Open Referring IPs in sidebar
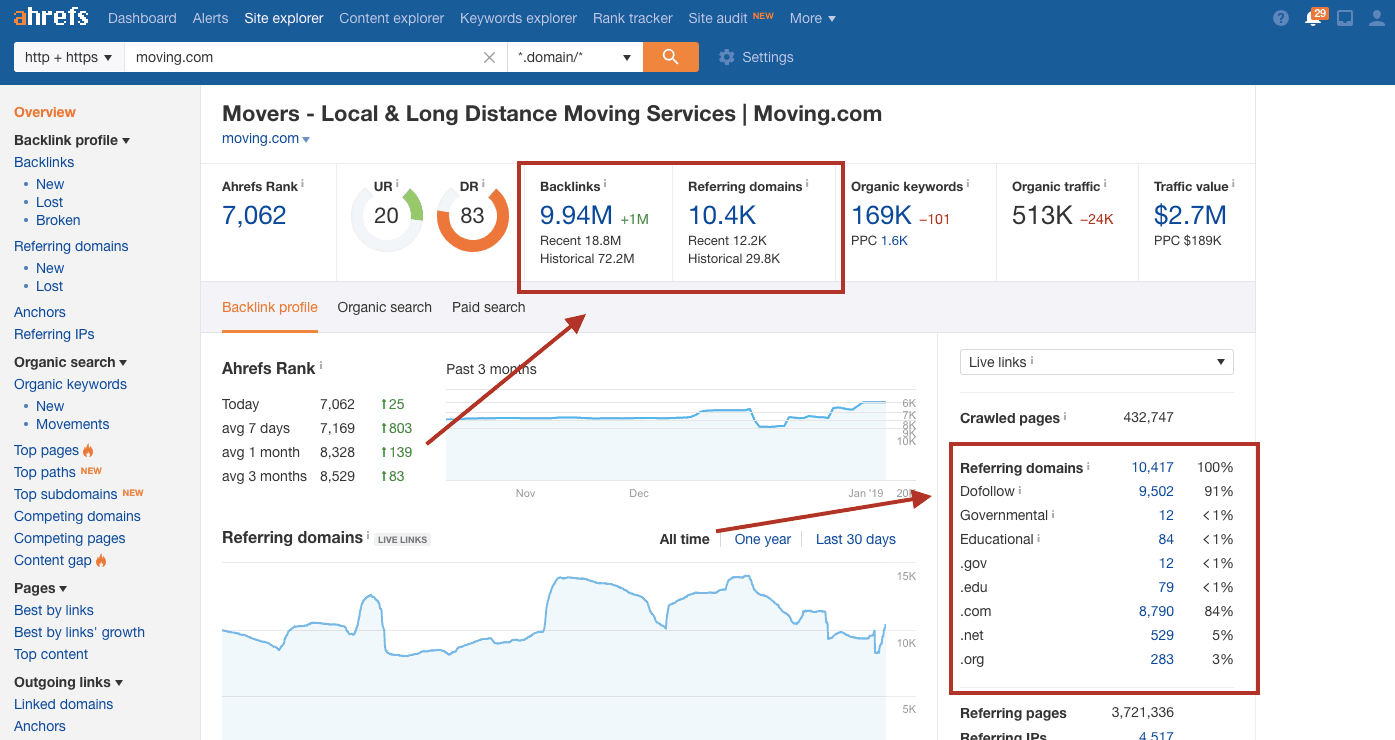This screenshot has height=740, width=1395. pos(54,334)
